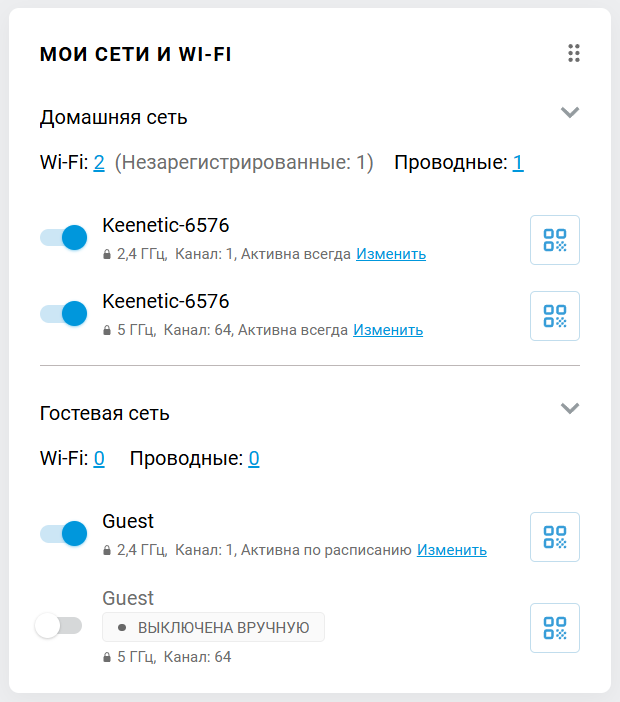Open QR code for 2.4 GHz Keenetic-6576
This screenshot has height=702, width=620.
554,240
